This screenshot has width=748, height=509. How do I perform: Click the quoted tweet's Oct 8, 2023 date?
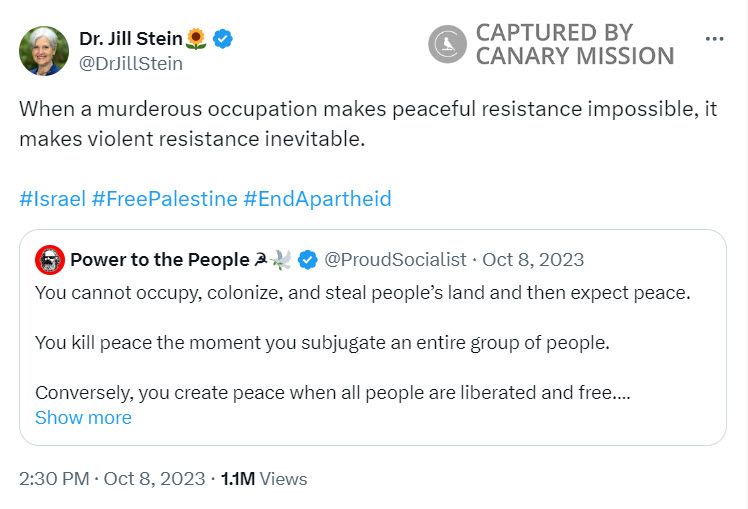(533, 260)
